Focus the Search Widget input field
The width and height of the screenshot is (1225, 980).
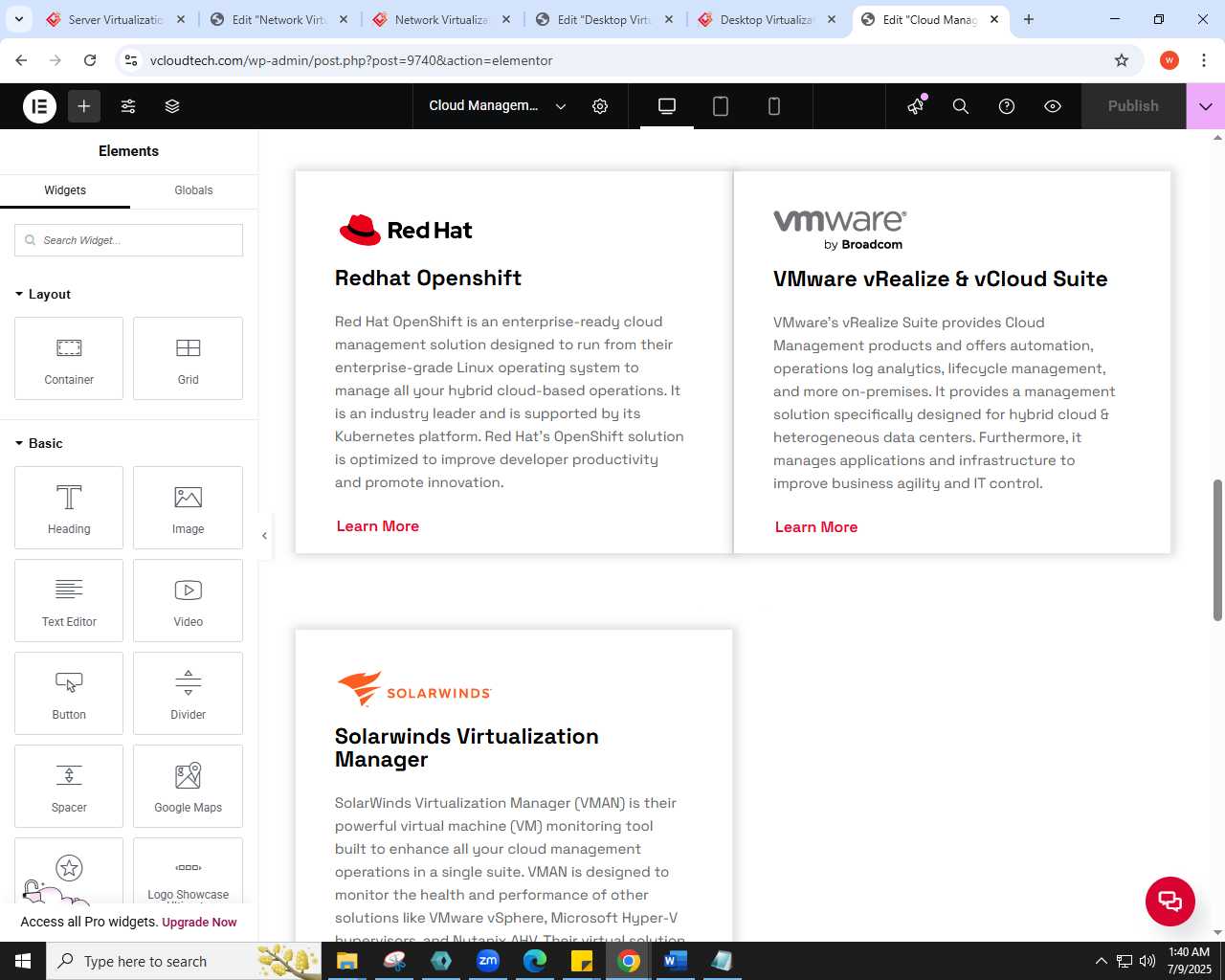point(128,240)
